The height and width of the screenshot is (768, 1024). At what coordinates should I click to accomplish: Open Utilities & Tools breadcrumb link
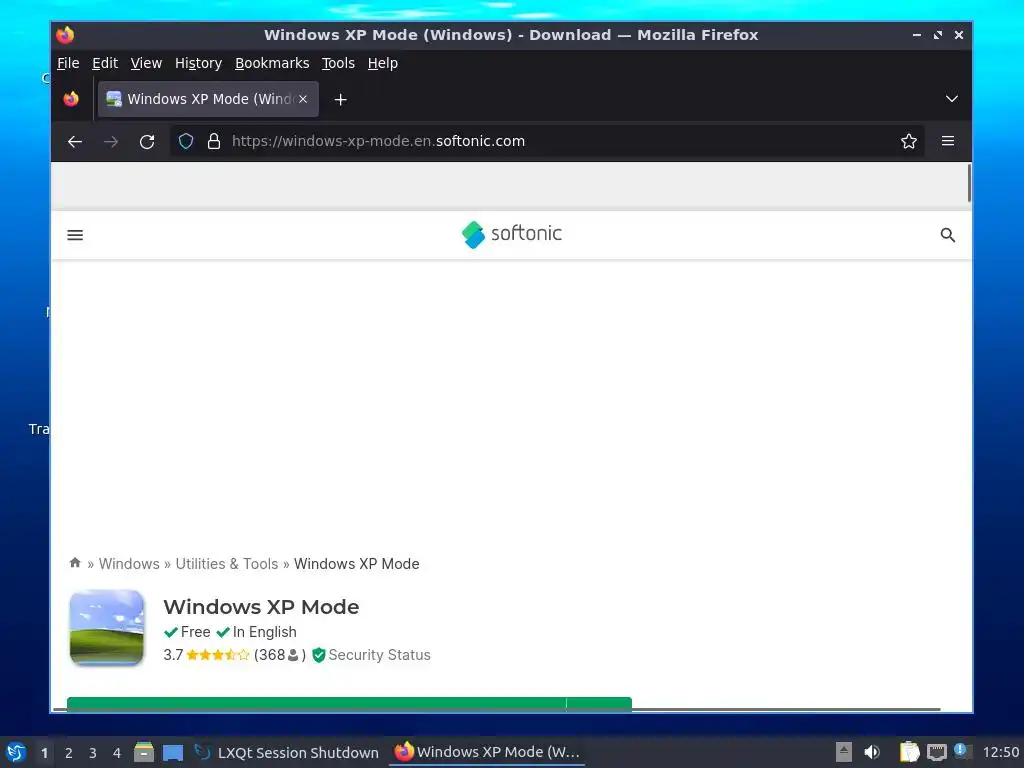227,564
